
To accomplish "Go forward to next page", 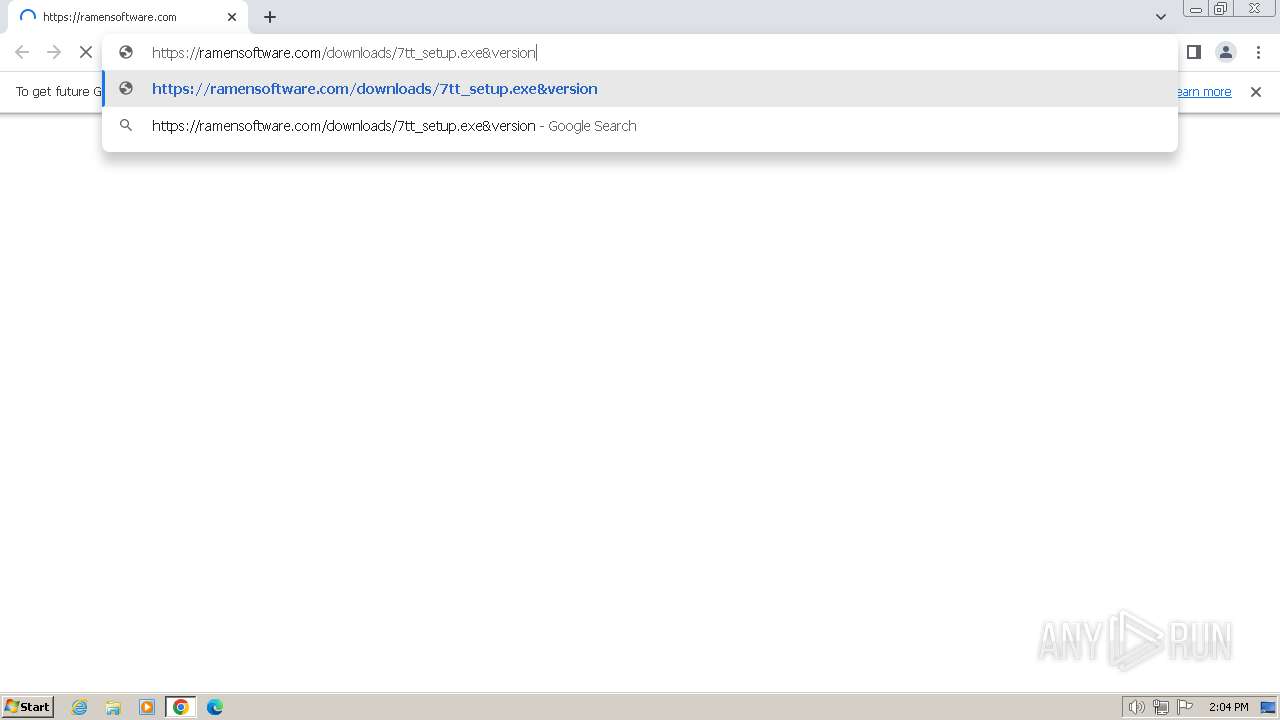I will click(x=54, y=52).
